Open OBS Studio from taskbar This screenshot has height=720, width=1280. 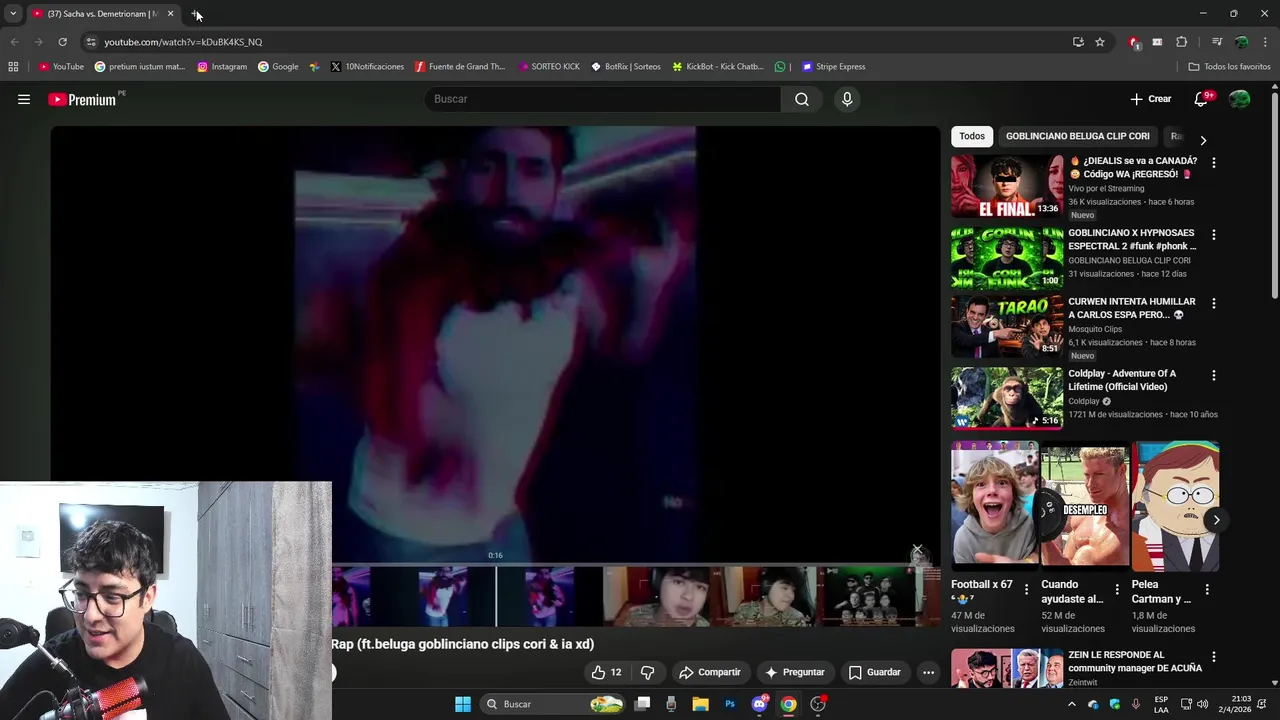(818, 704)
